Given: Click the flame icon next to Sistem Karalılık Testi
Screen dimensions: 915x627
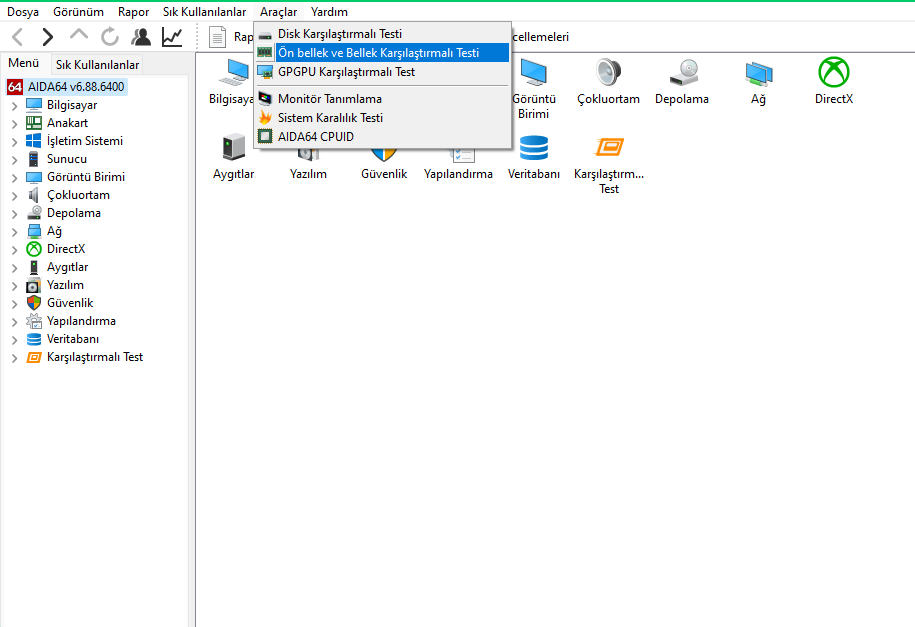Looking at the screenshot, I should [265, 117].
